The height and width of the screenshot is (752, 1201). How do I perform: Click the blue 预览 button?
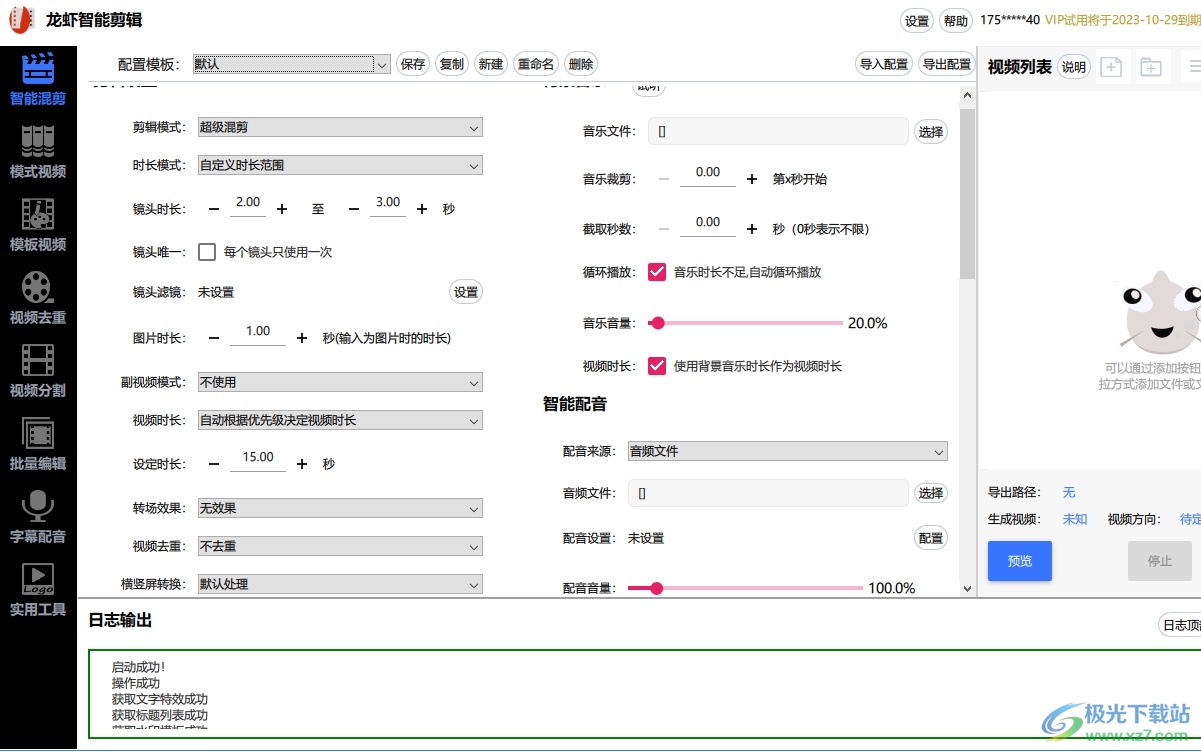click(x=1020, y=561)
